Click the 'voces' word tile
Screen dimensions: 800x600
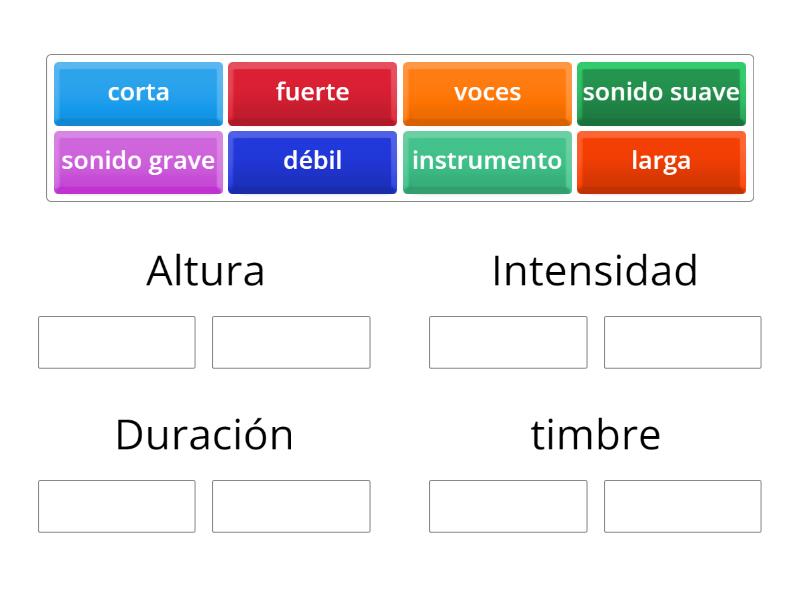point(488,93)
